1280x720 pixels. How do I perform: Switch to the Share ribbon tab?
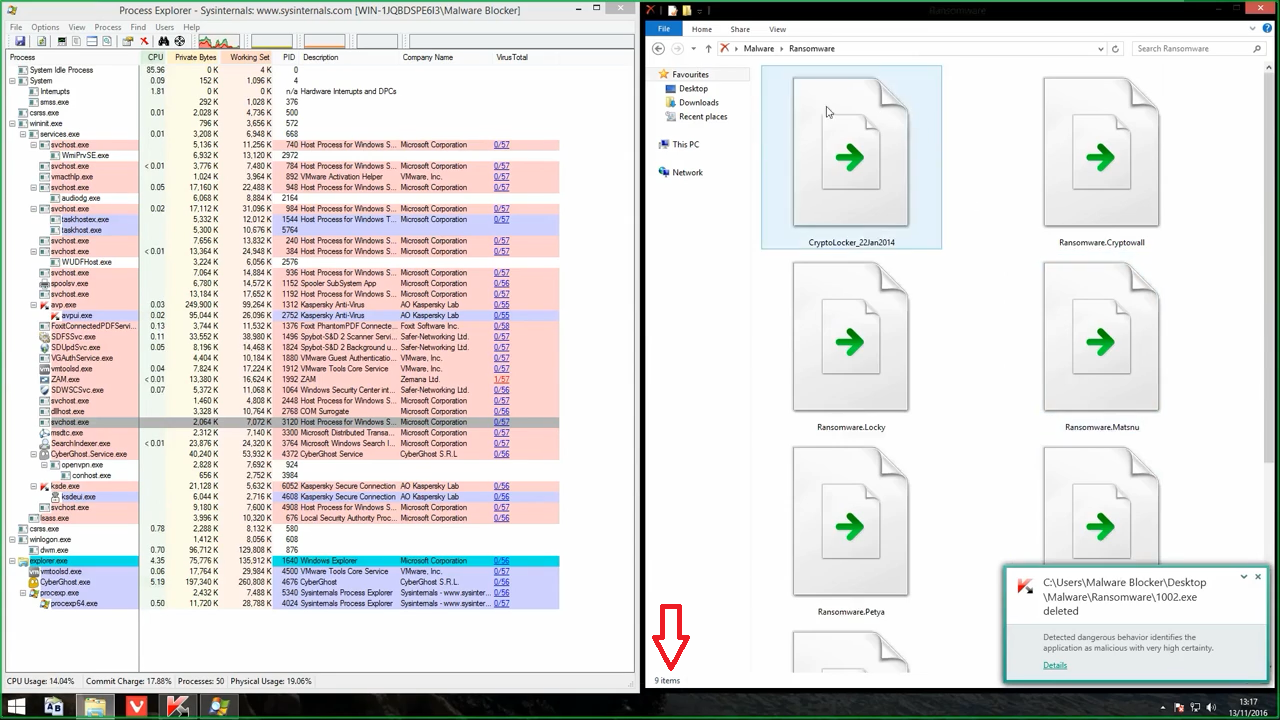pos(740,29)
